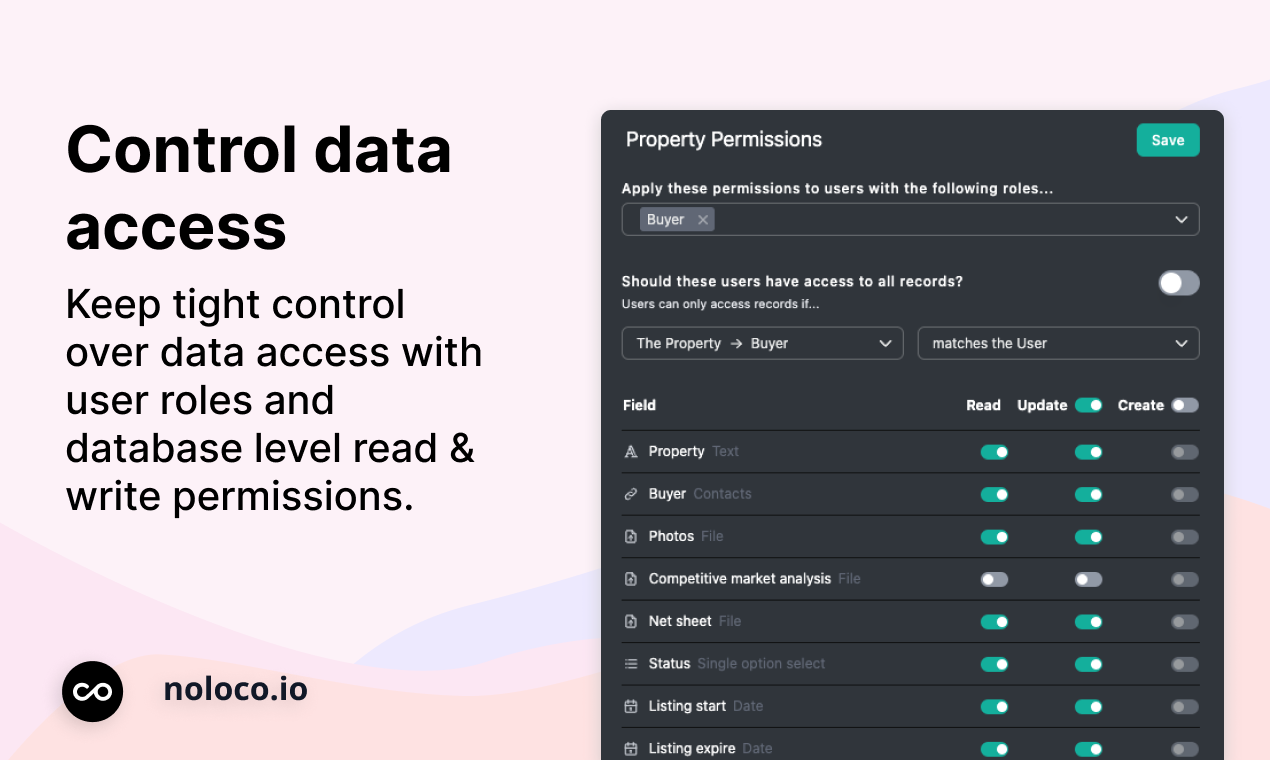
Task: Click the file icon beside Net sheet
Action: point(631,621)
